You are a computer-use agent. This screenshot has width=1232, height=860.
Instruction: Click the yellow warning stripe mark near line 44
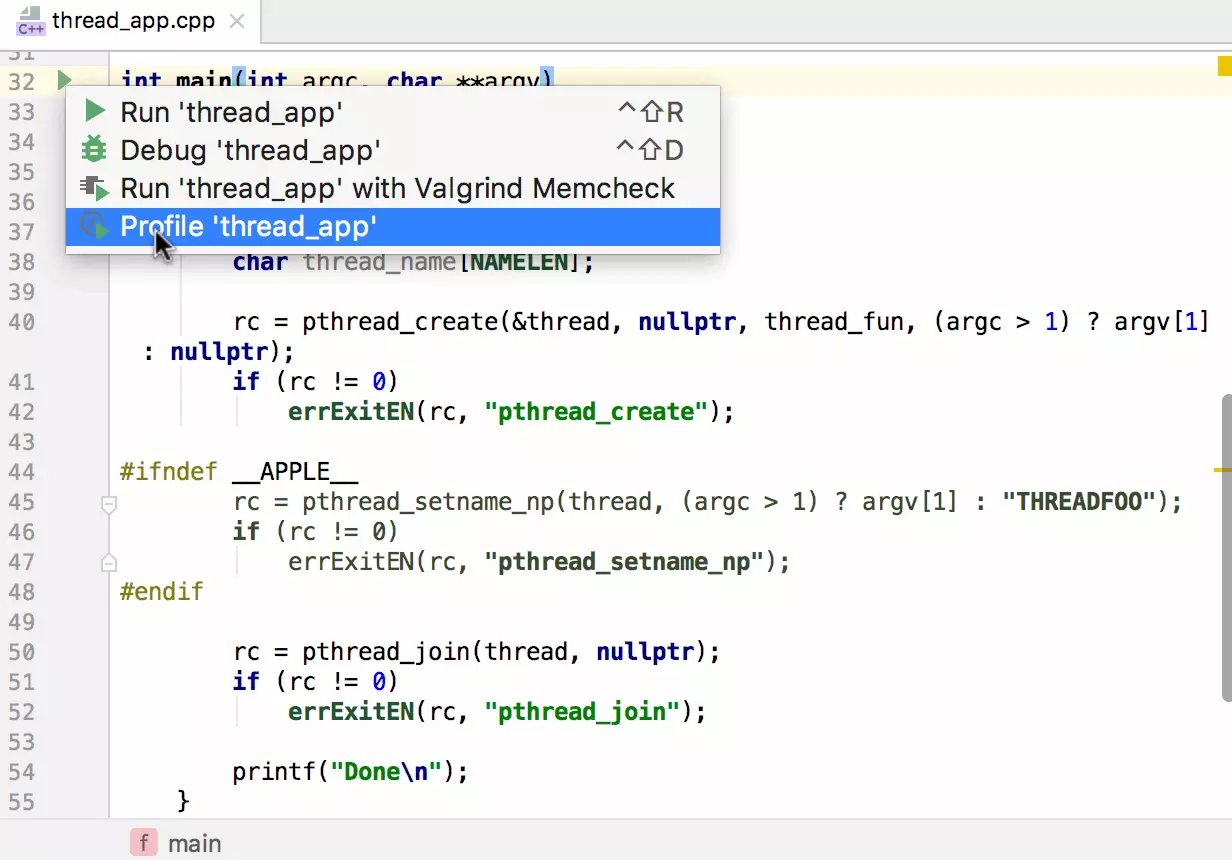[1223, 468]
